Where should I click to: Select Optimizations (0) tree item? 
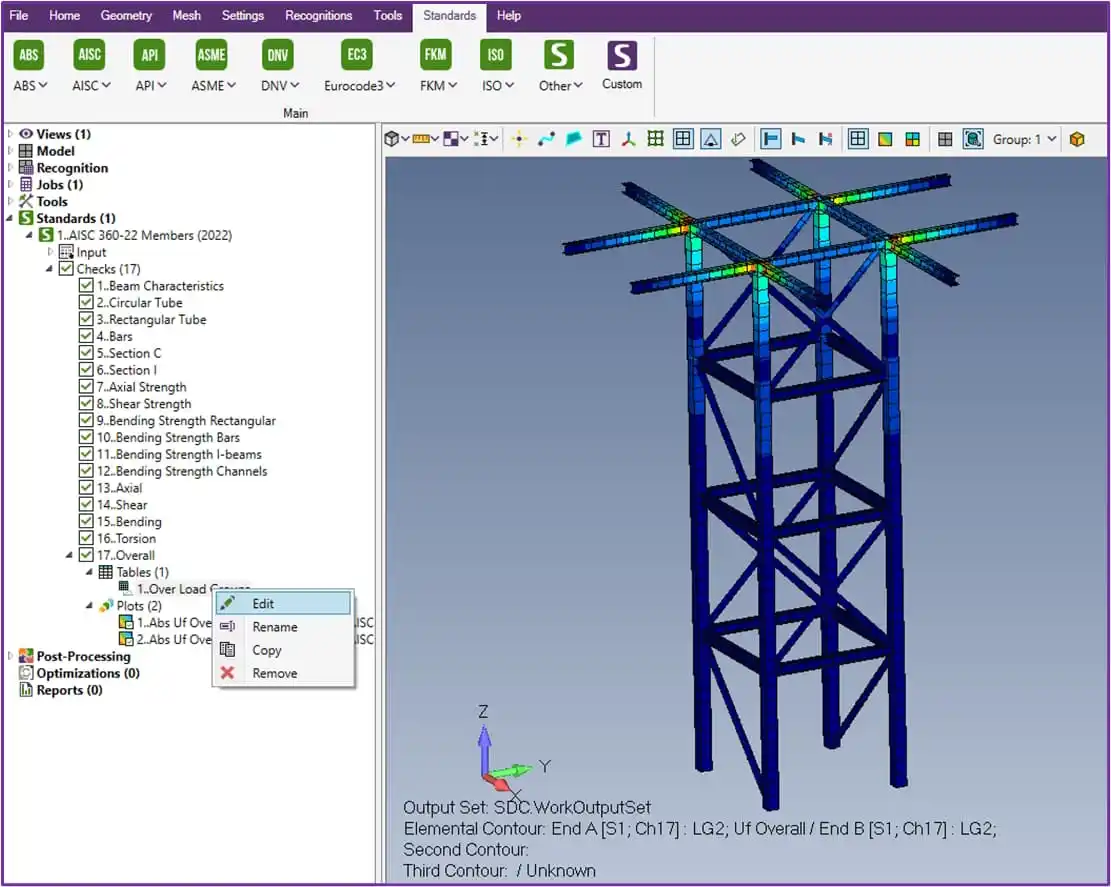pos(88,673)
